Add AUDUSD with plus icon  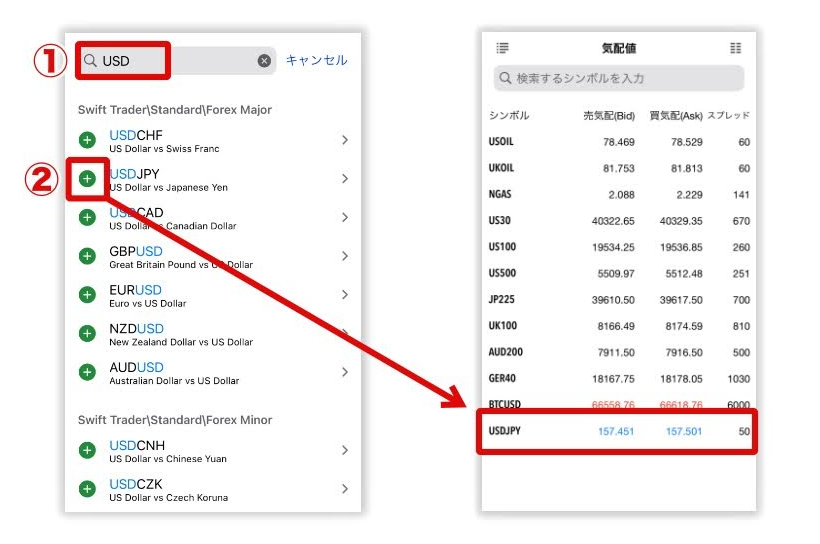pos(87,372)
